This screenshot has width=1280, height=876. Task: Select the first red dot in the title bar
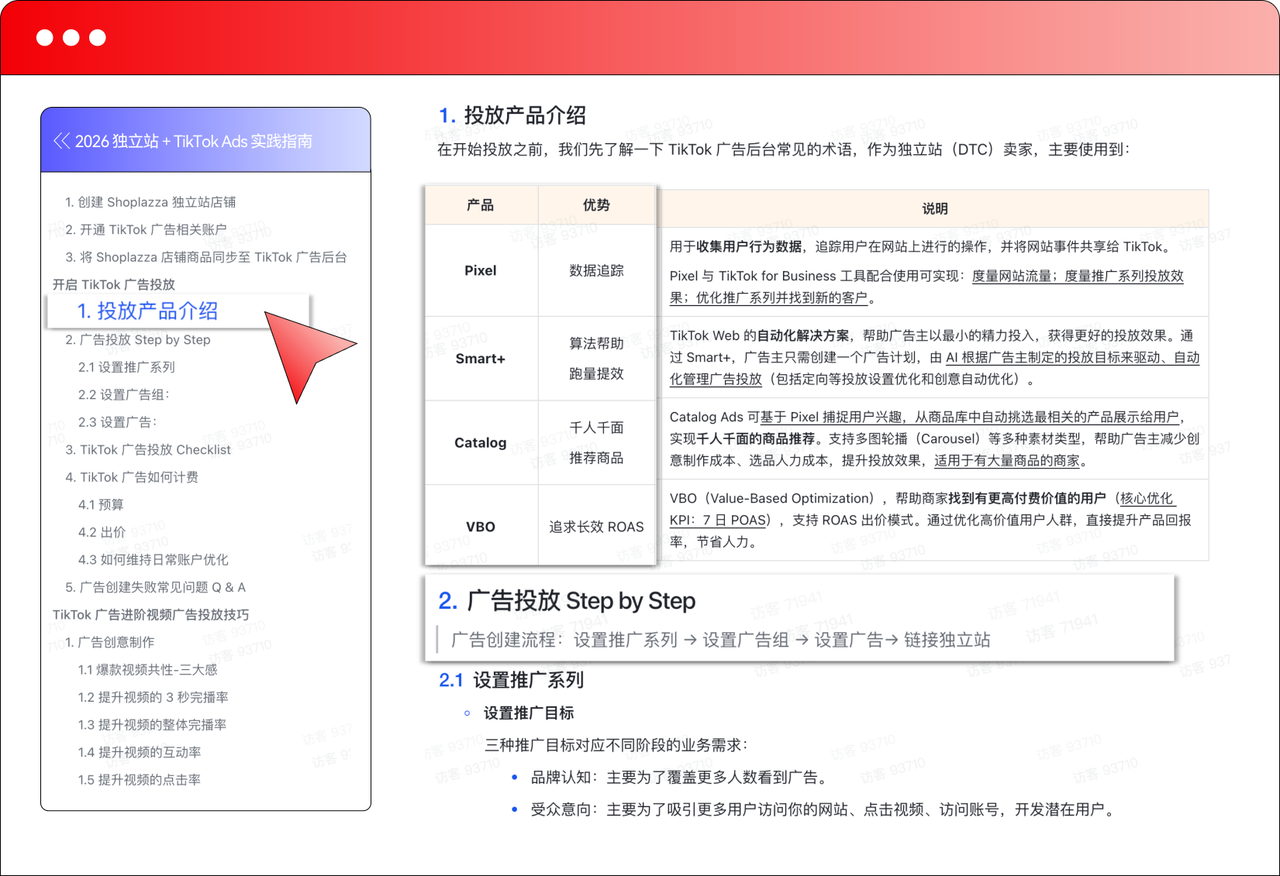tap(44, 37)
